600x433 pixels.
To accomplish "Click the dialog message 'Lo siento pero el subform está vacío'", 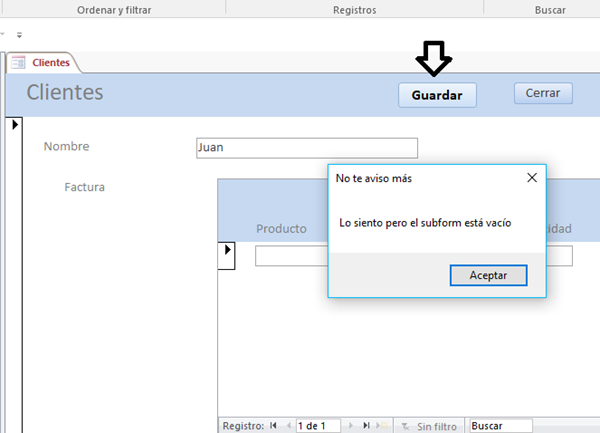I will pos(425,223).
